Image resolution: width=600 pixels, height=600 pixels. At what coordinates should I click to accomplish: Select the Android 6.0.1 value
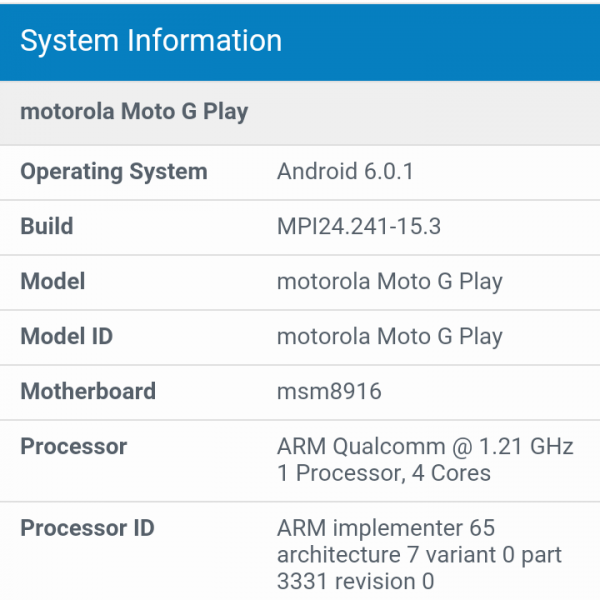click(345, 171)
